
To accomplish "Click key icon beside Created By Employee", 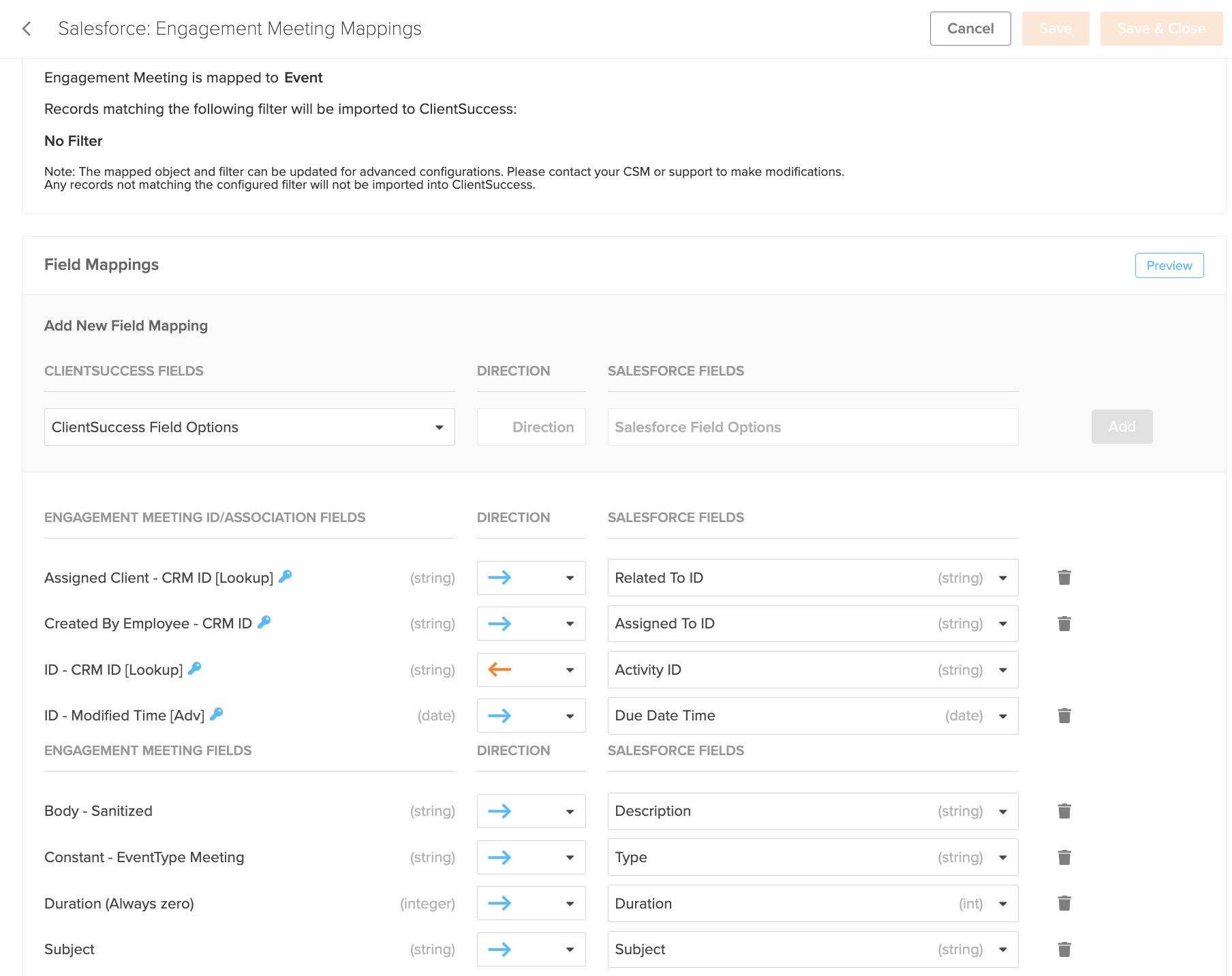I will (x=264, y=622).
